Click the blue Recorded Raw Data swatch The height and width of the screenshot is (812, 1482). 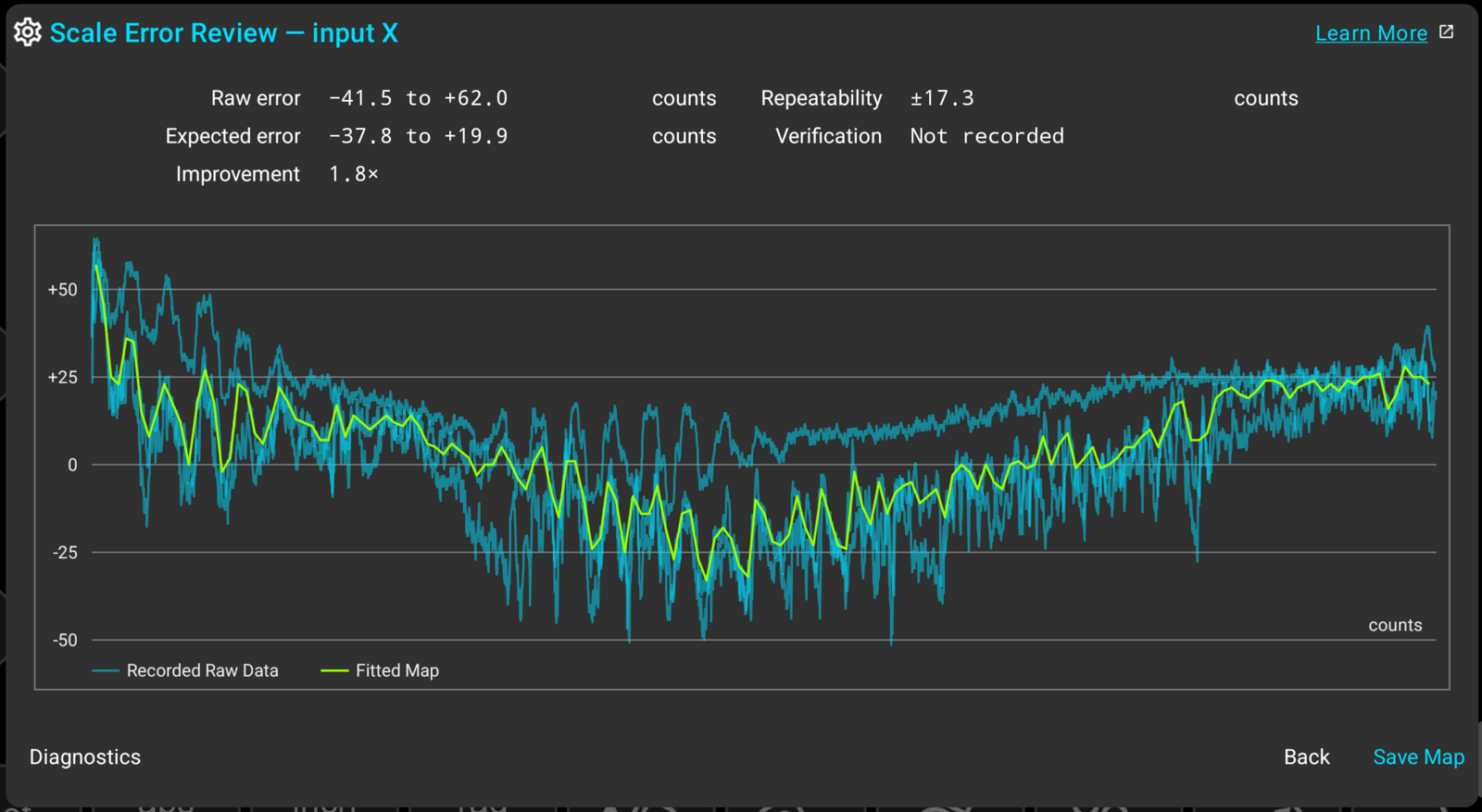[x=106, y=670]
